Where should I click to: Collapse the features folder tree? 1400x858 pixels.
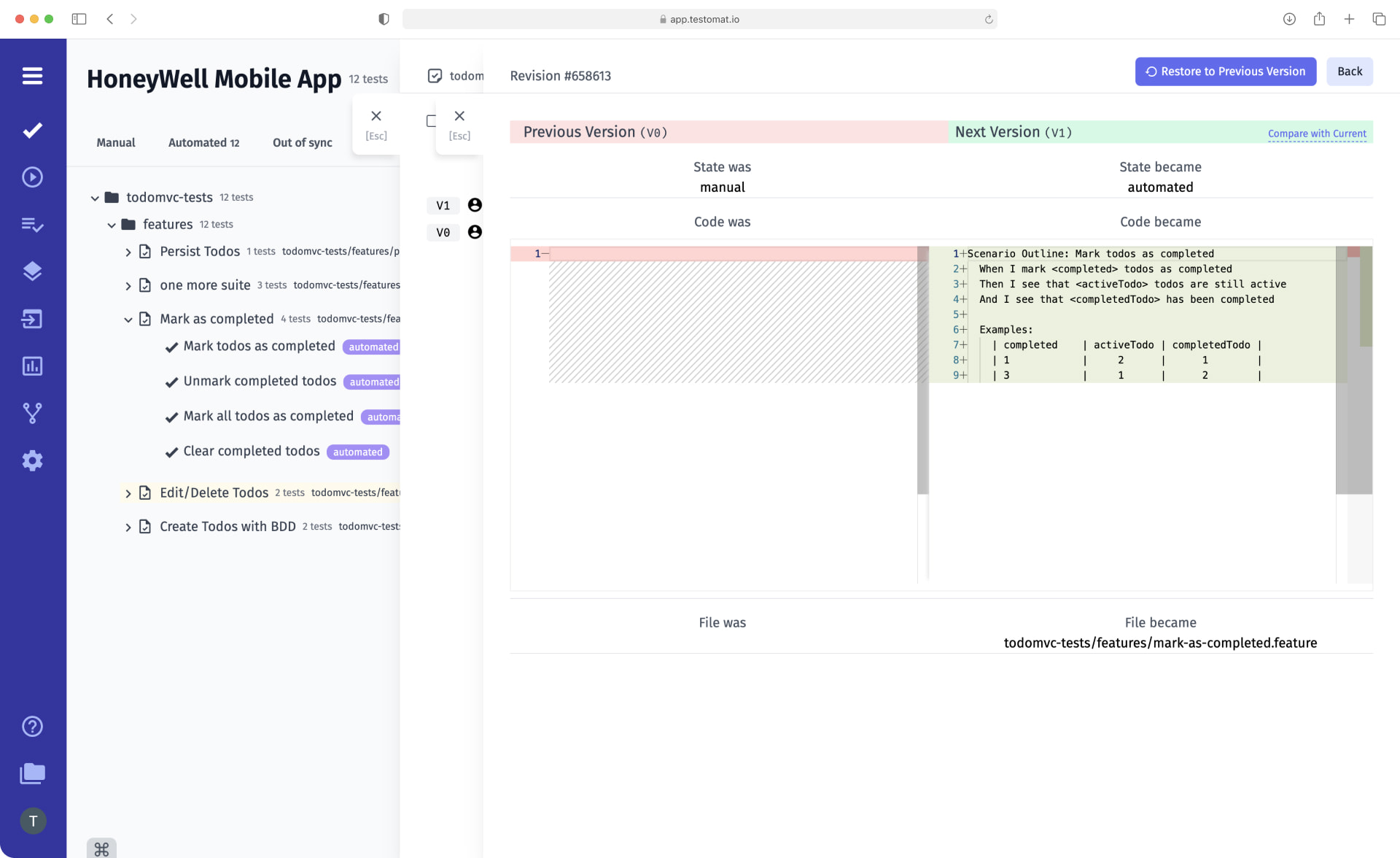111,224
